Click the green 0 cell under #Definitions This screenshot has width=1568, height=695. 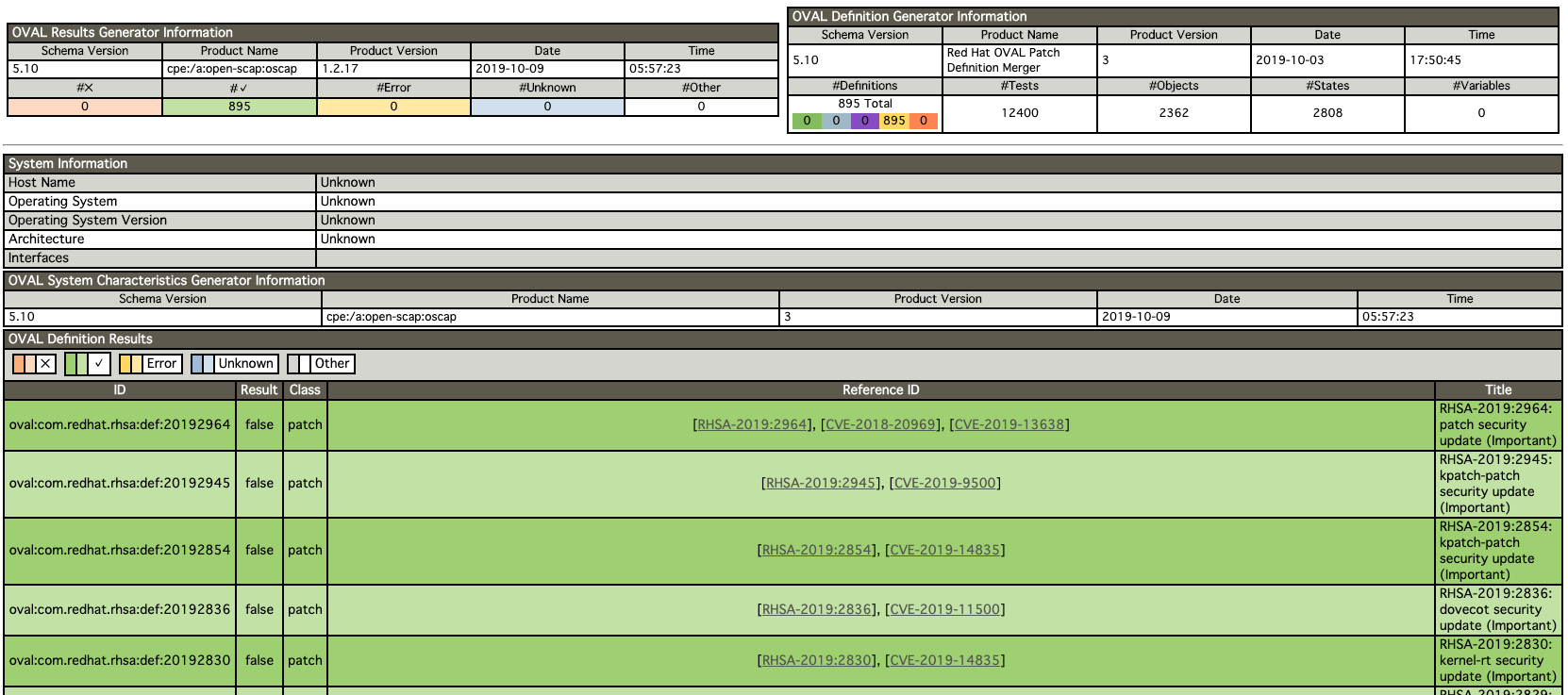coord(807,121)
